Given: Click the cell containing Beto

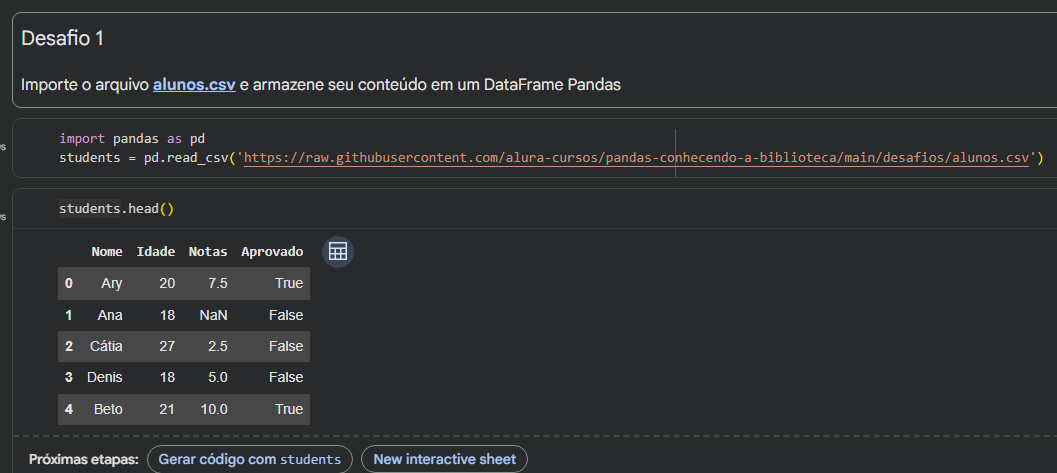Looking at the screenshot, I should coord(109,409).
